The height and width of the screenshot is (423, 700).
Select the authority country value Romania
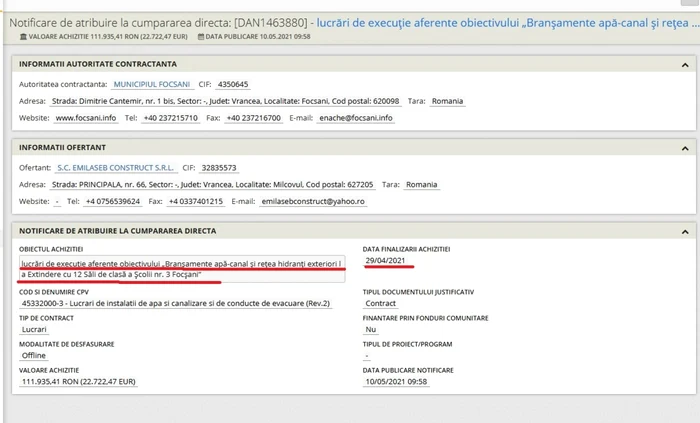[x=447, y=101]
